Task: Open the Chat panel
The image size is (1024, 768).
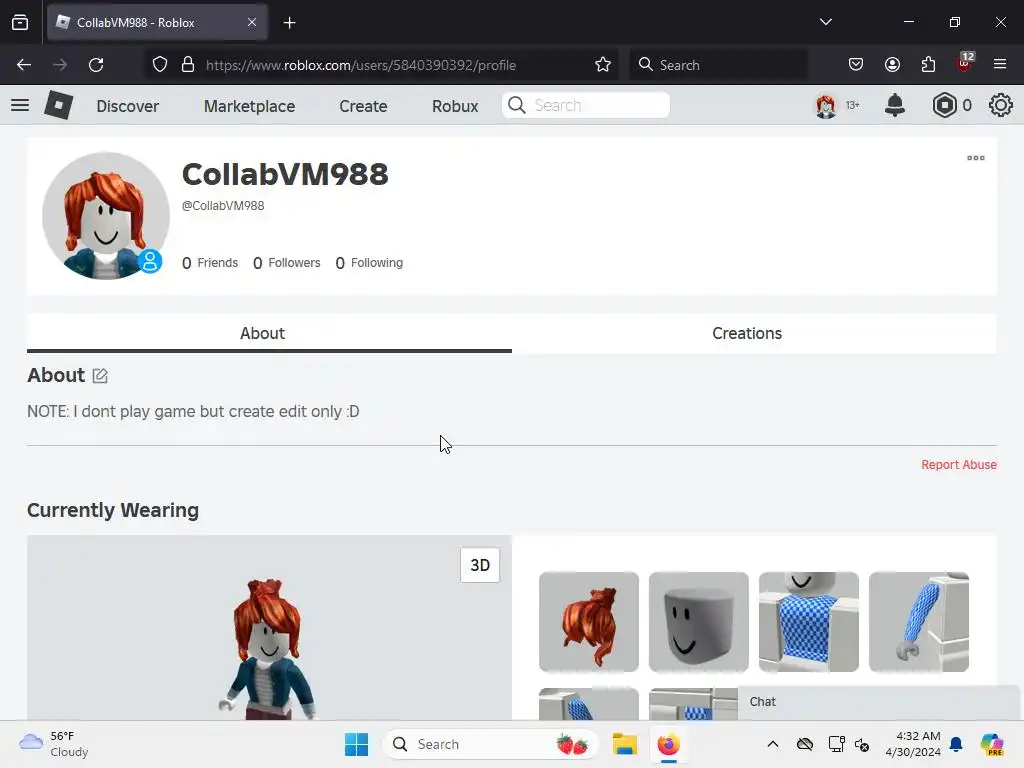Action: (x=878, y=702)
